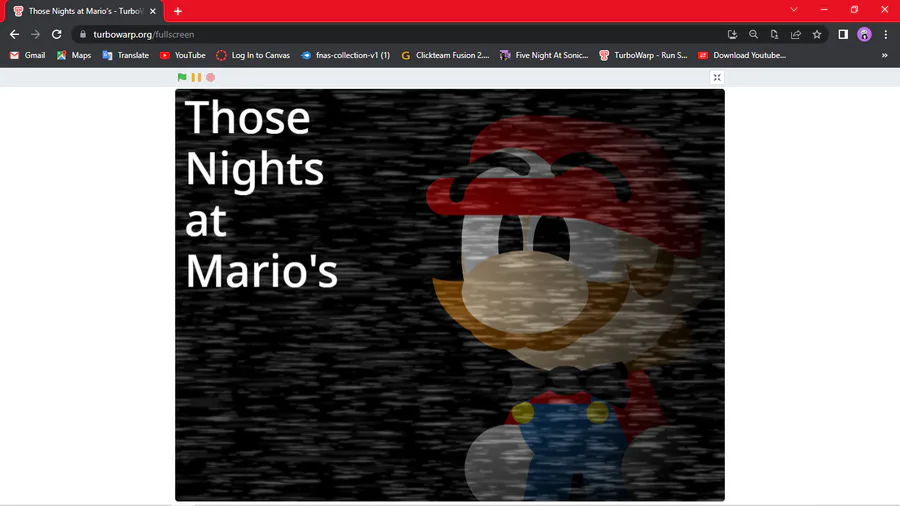The image size is (900, 506).
Task: Click the copy link icon in address bar
Action: 774,34
